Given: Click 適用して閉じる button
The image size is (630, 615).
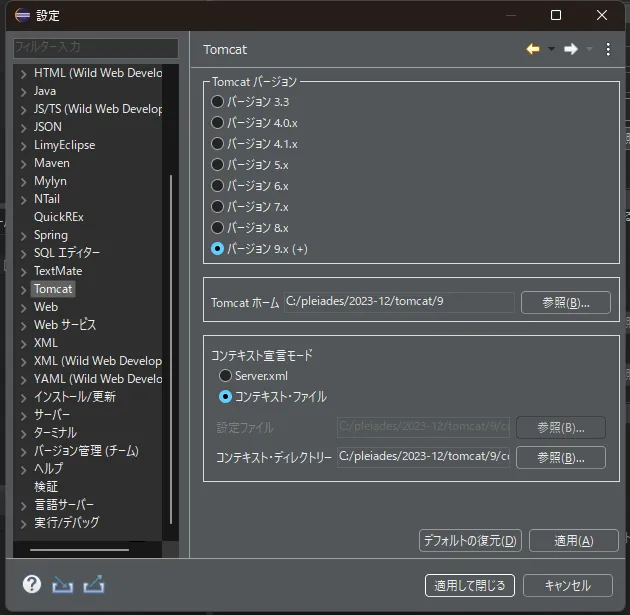Looking at the screenshot, I should coord(470,585).
